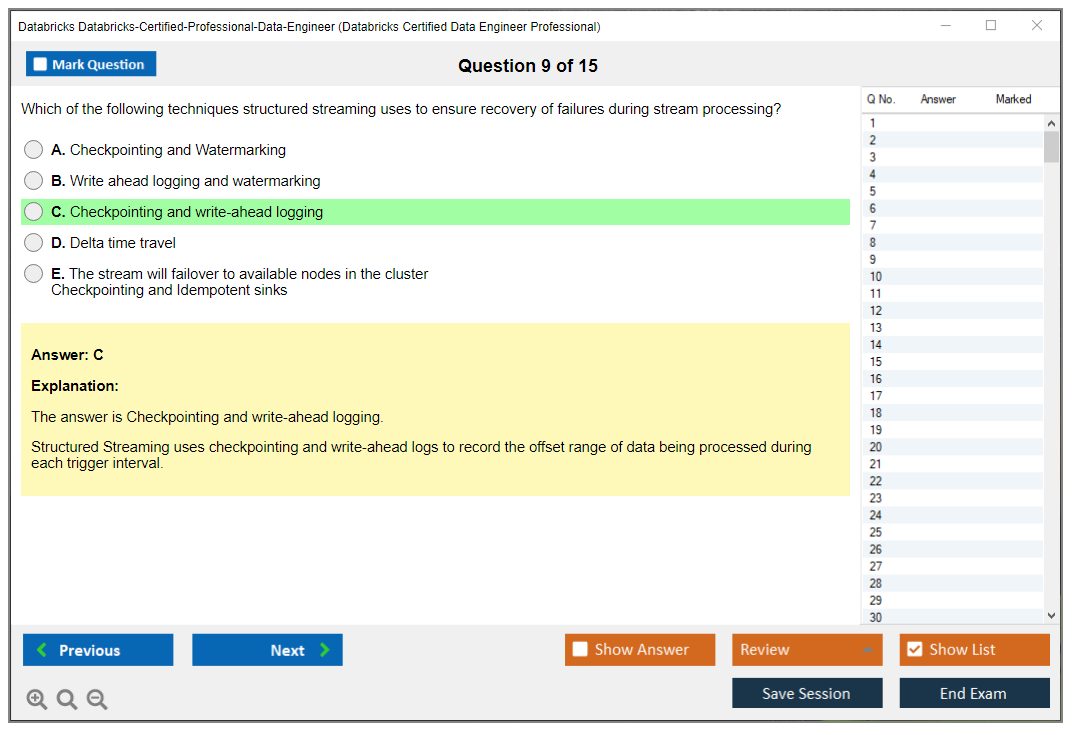Go to the Next question
1075x735 pixels.
pyautogui.click(x=267, y=650)
